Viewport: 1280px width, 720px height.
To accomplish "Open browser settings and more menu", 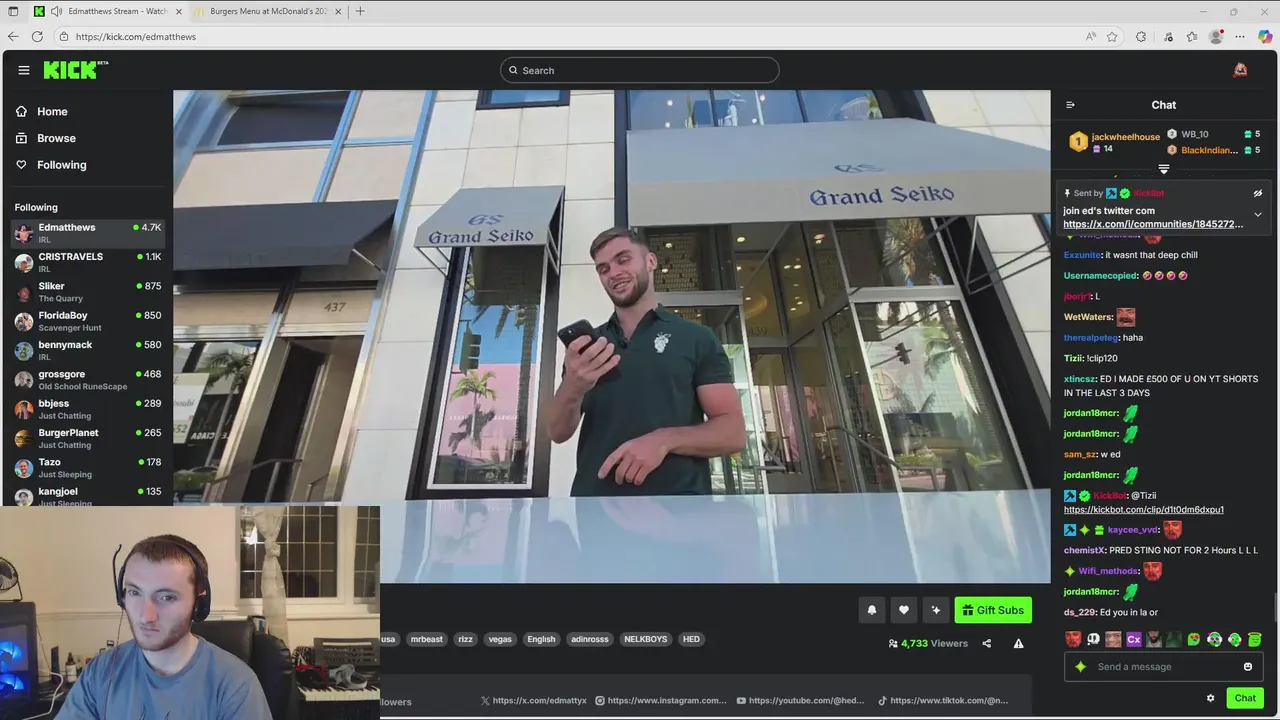I will click(x=1240, y=37).
